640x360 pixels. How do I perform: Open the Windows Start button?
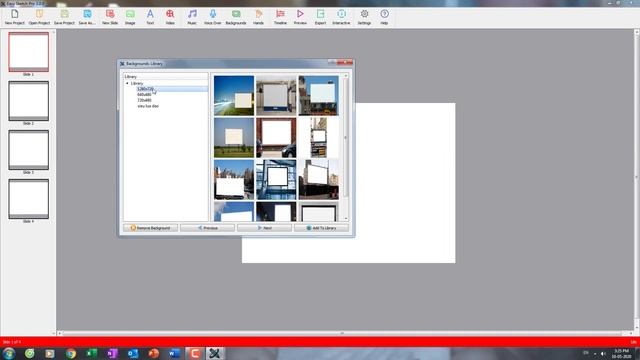[9, 353]
